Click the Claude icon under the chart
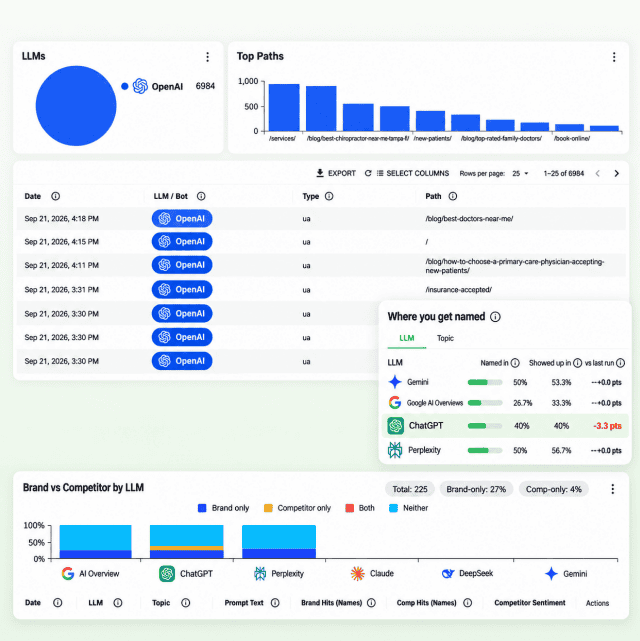The height and width of the screenshot is (641, 640). [358, 574]
